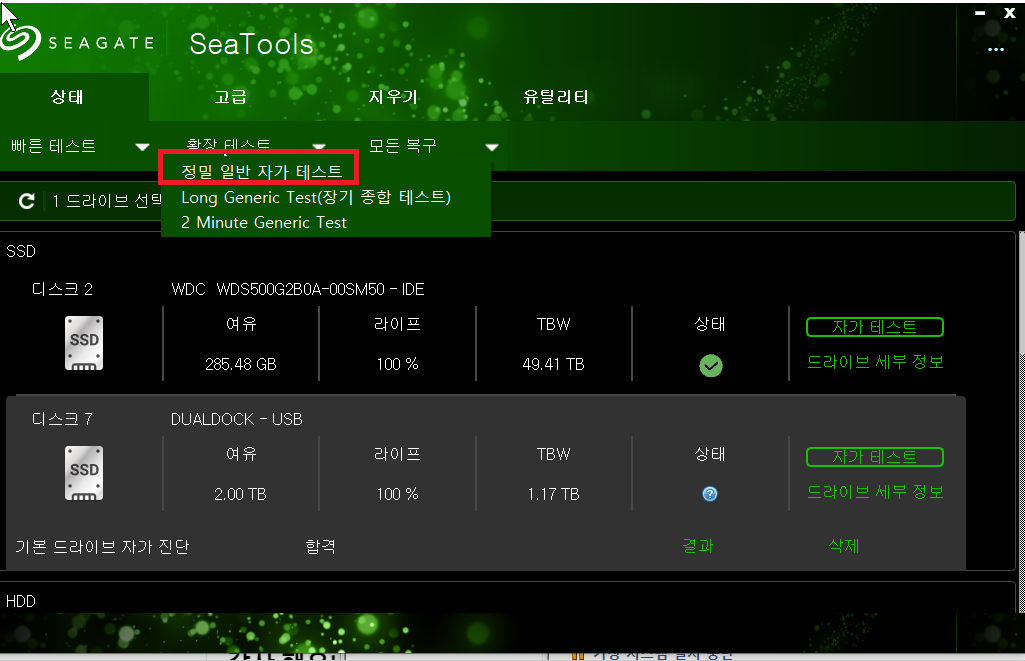Click the SSD icon for 디스크 2
Screen dimensions: 1025x661
(84, 343)
